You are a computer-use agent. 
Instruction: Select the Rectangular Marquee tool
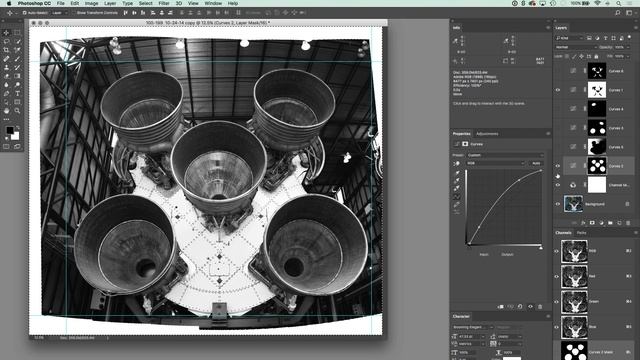17,33
